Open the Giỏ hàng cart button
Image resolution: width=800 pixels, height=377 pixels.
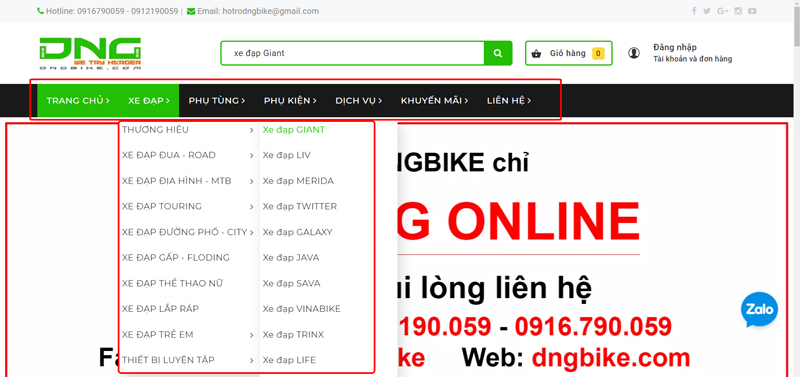pos(568,53)
